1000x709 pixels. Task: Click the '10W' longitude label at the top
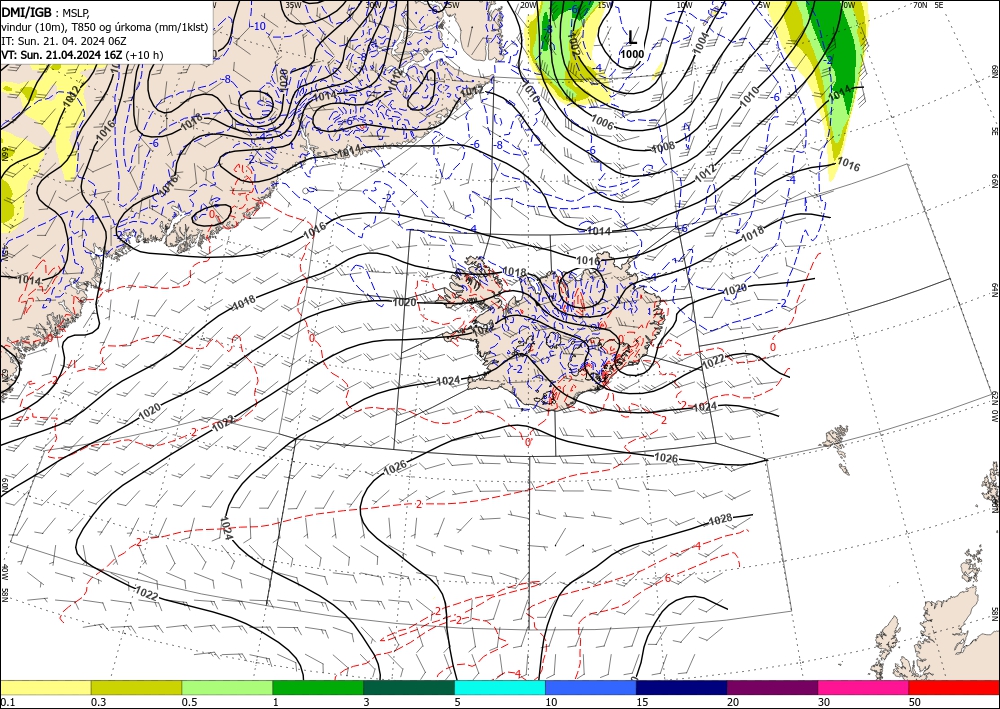tap(684, 5)
